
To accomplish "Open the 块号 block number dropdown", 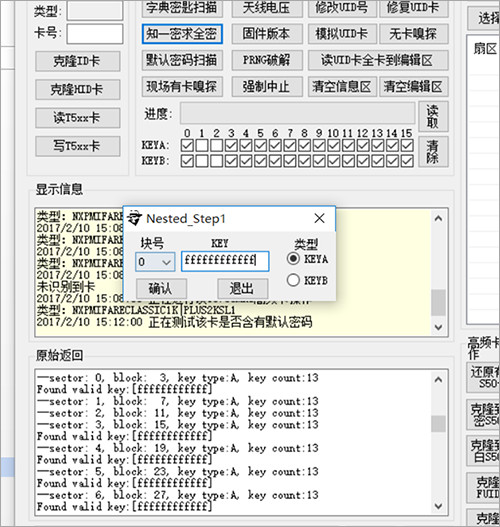I will (155, 262).
